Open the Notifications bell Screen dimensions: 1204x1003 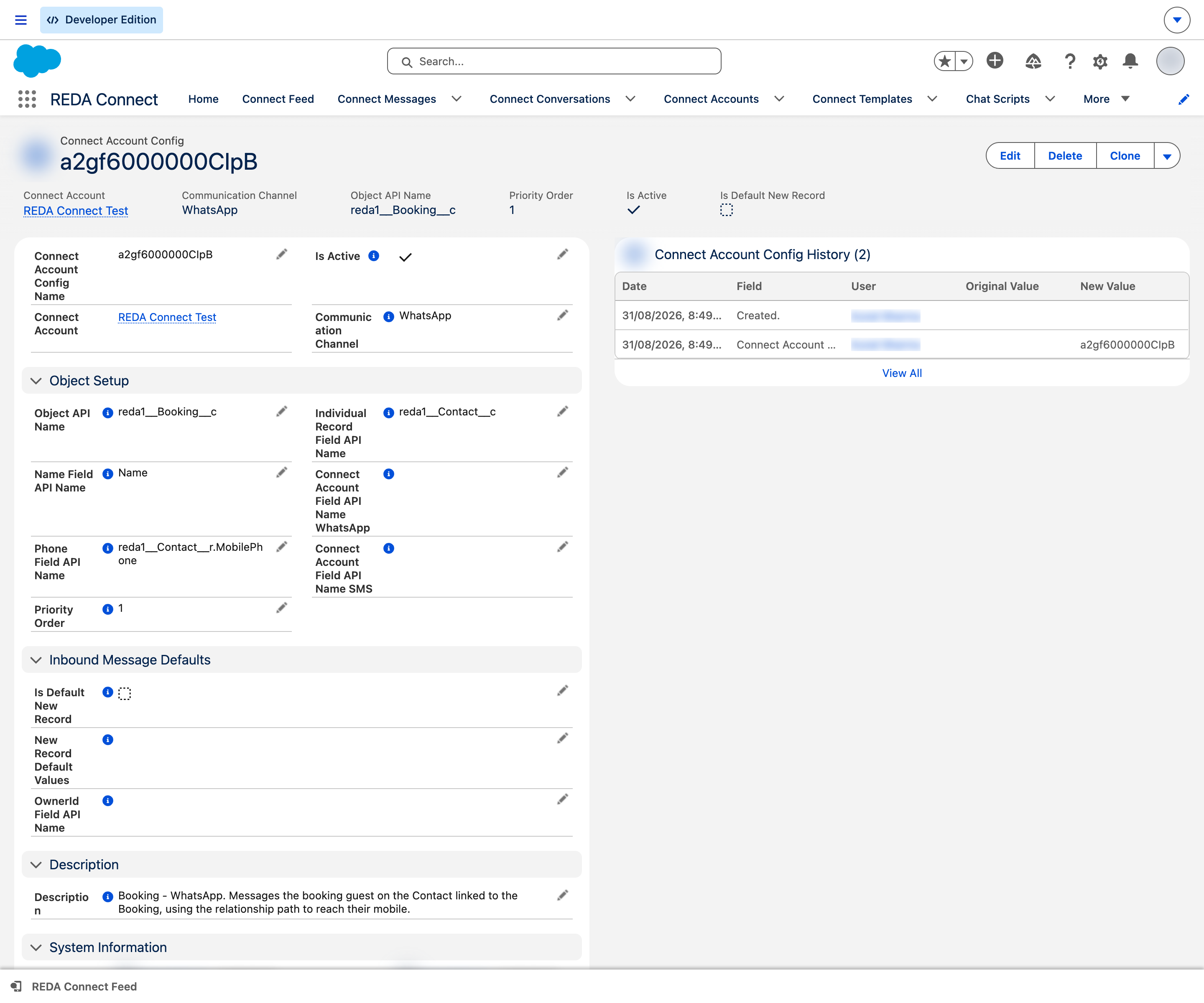point(1130,61)
